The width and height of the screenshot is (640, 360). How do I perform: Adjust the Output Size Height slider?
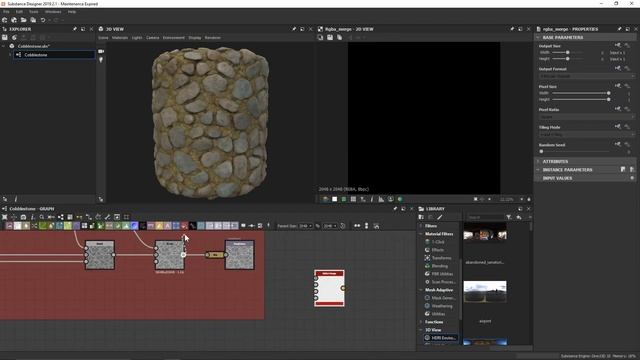click(567, 59)
